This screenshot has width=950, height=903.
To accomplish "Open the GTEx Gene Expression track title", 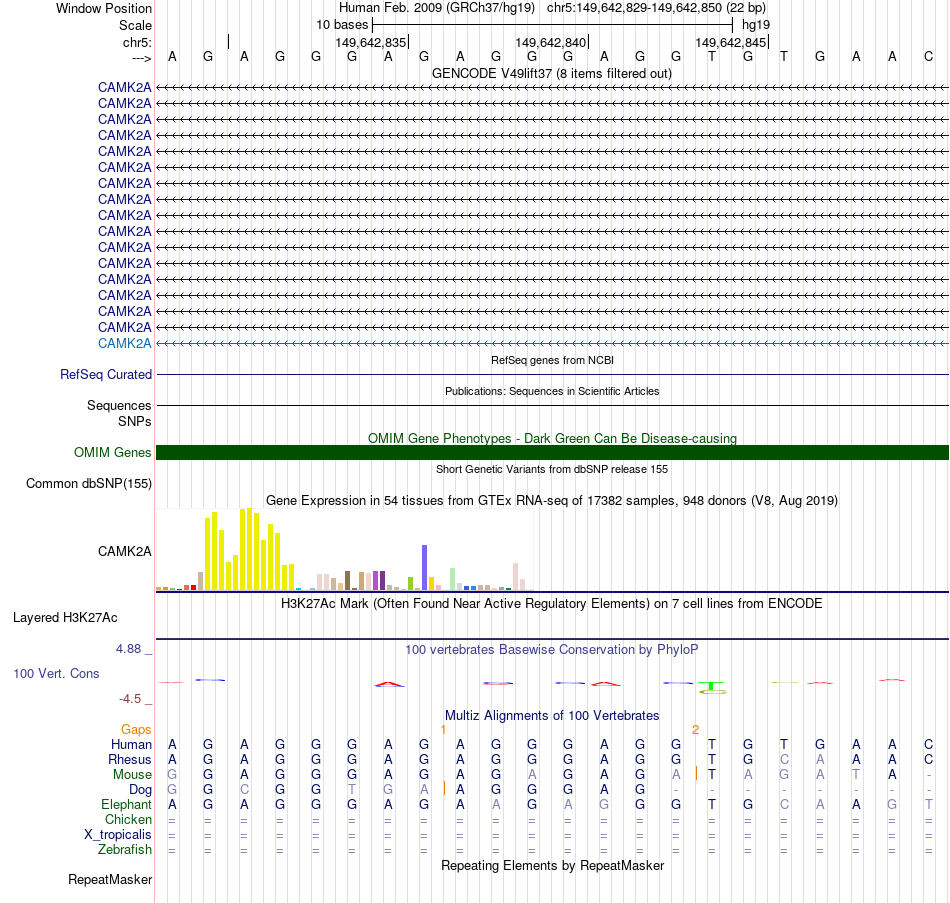I will [x=552, y=501].
